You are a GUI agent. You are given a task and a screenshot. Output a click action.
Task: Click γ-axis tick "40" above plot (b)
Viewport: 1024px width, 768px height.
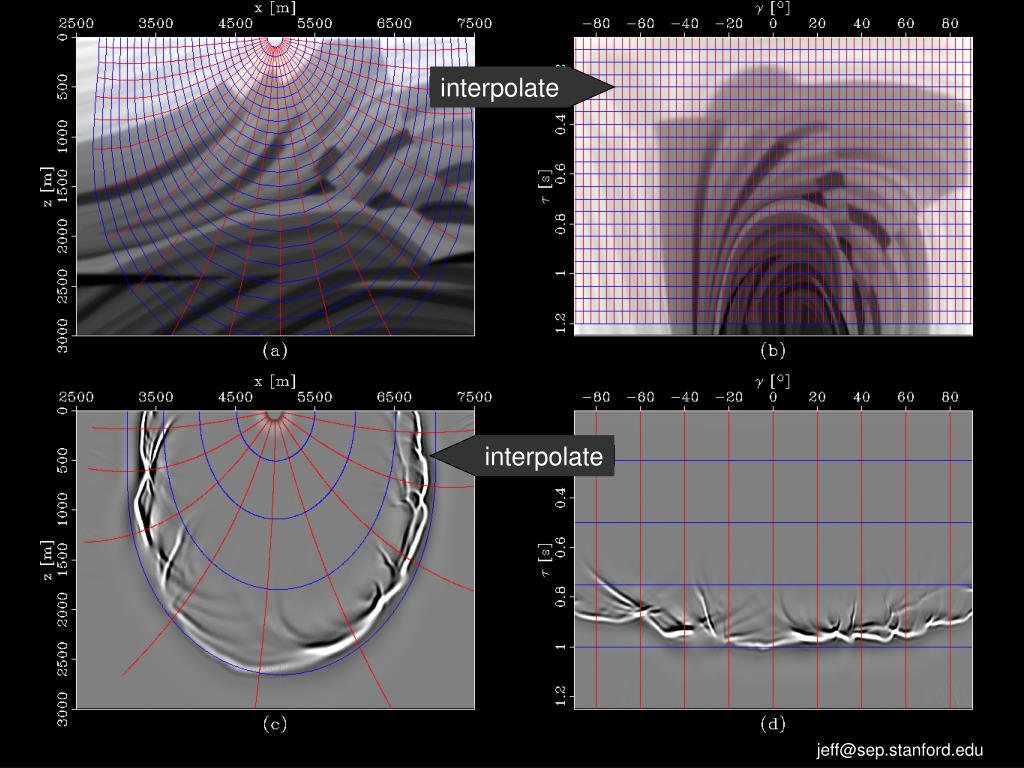(862, 24)
